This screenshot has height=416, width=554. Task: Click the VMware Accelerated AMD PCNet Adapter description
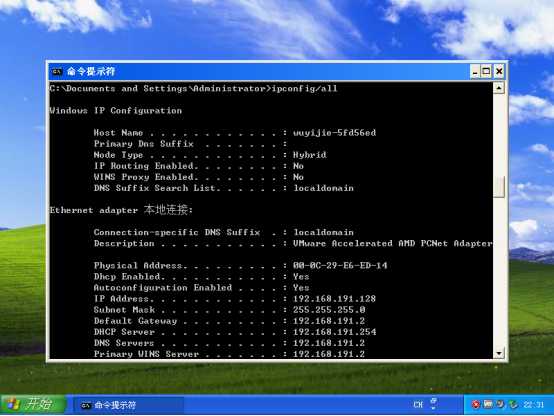(393, 244)
